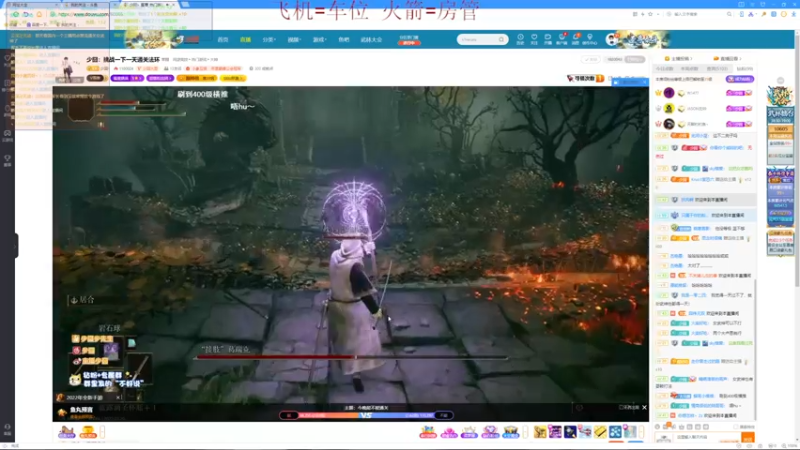Bet on the blue right side of the VS prediction
Screen dimensions: 800x450
[443, 415]
